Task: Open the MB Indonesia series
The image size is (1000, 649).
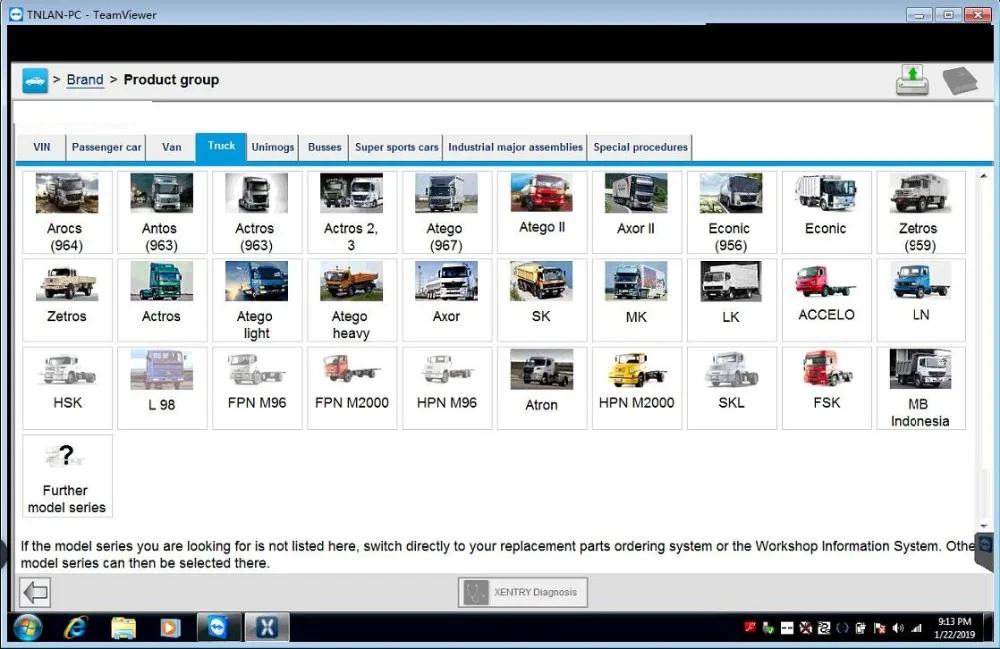Action: (921, 388)
